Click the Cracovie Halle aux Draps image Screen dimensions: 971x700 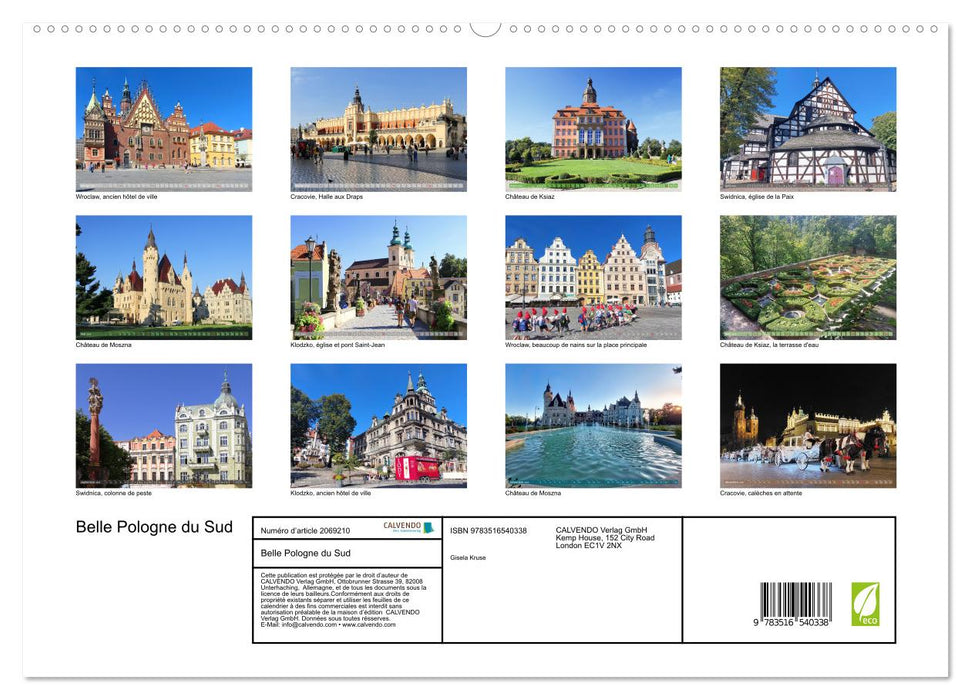point(378,128)
